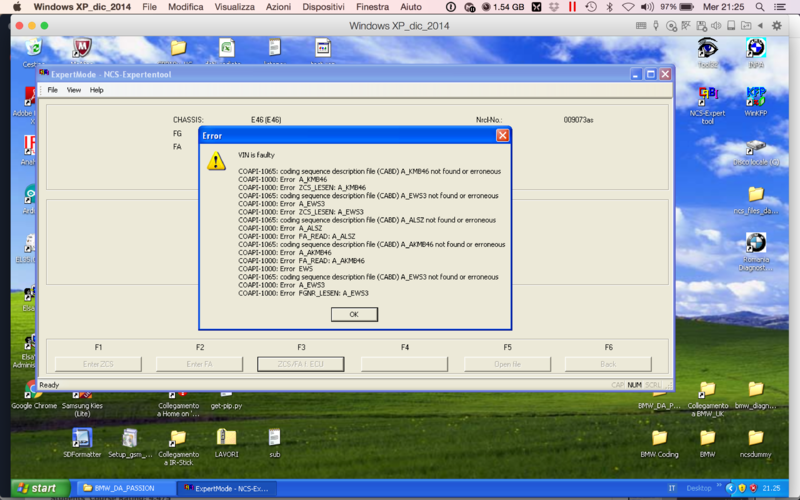800x500 pixels.
Task: Open the Apple menu
Action: 17,7
